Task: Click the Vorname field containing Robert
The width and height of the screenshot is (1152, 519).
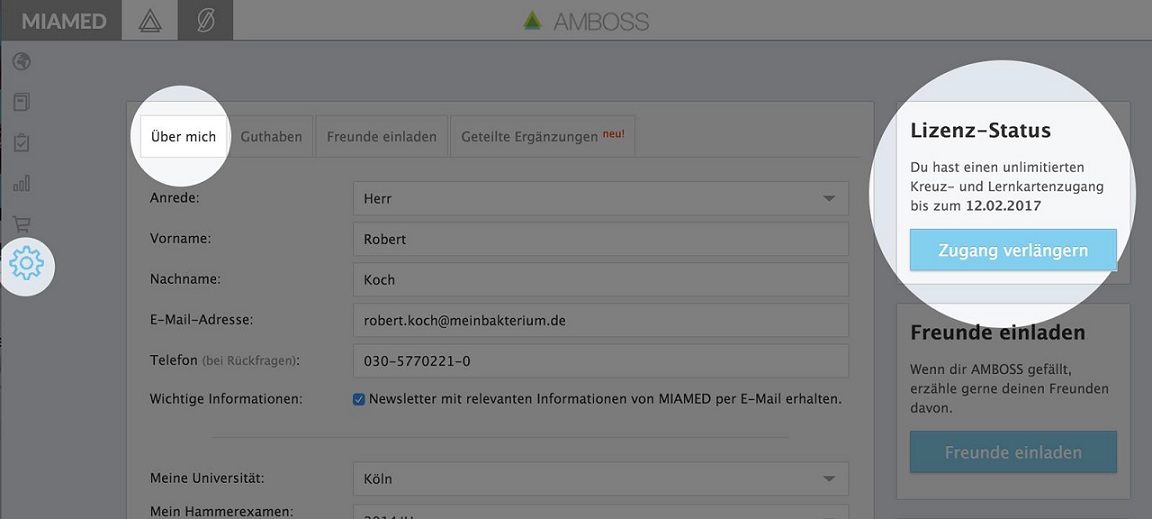Action: (x=601, y=239)
